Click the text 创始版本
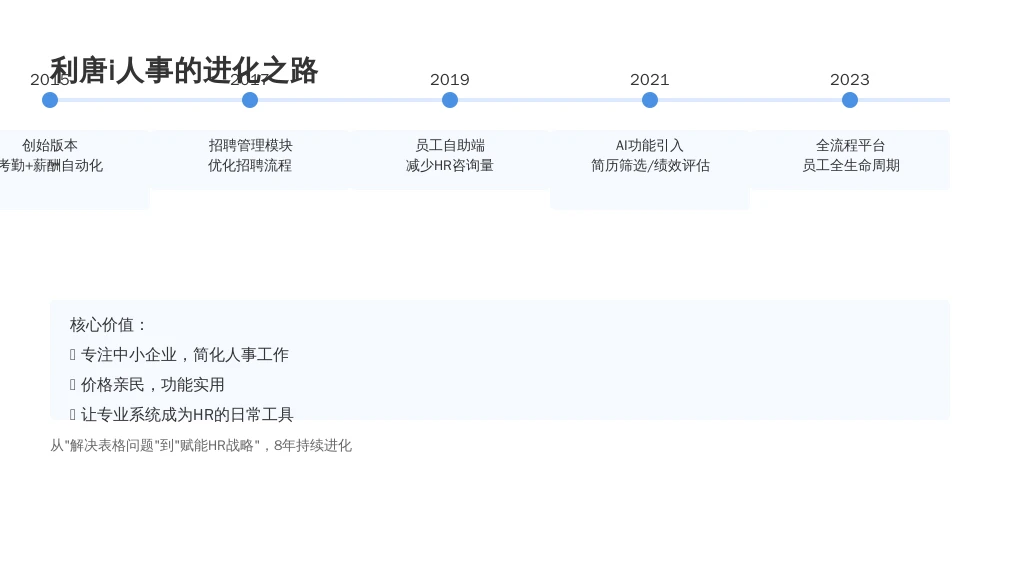Image resolution: width=1024 pixels, height=576 pixels. 50,146
